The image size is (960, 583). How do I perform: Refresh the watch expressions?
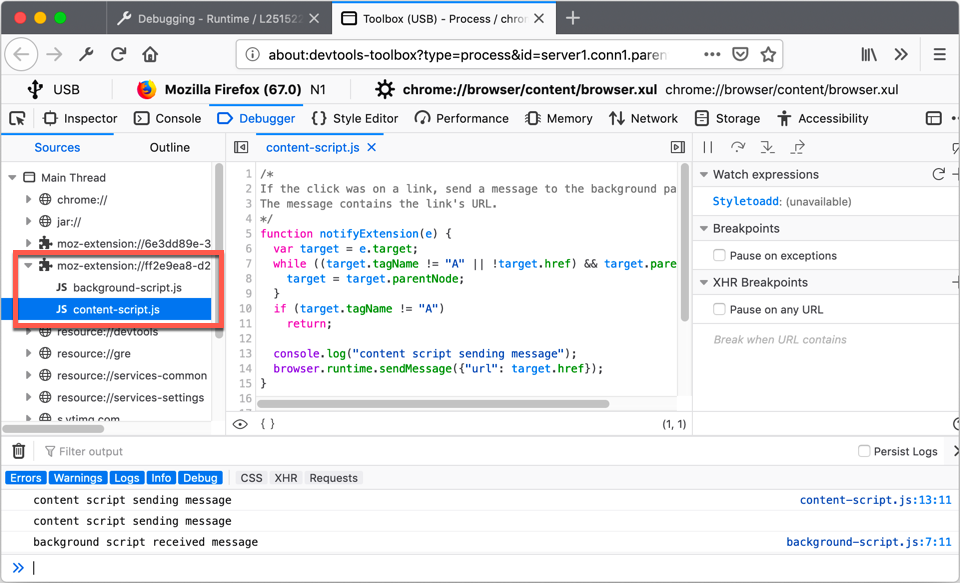936,173
